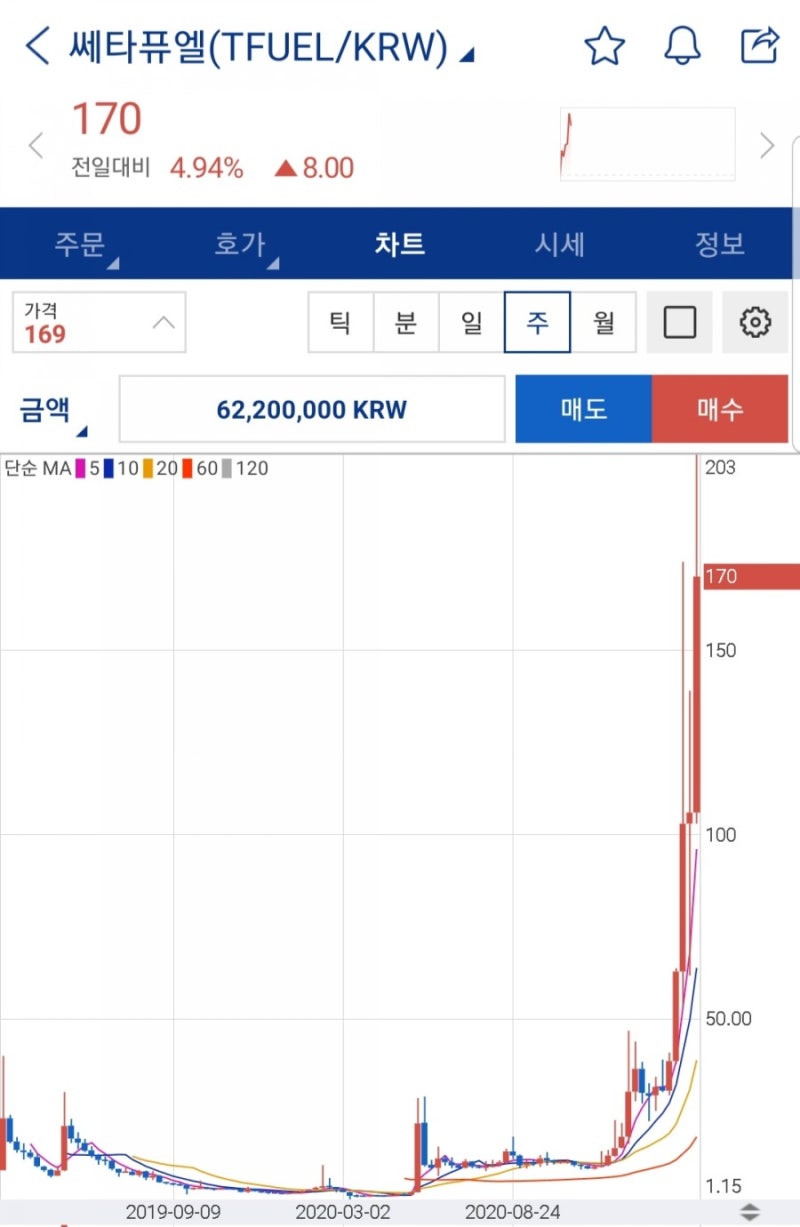Go back using the back arrow
Screen dimensions: 800x1227
click(37, 45)
